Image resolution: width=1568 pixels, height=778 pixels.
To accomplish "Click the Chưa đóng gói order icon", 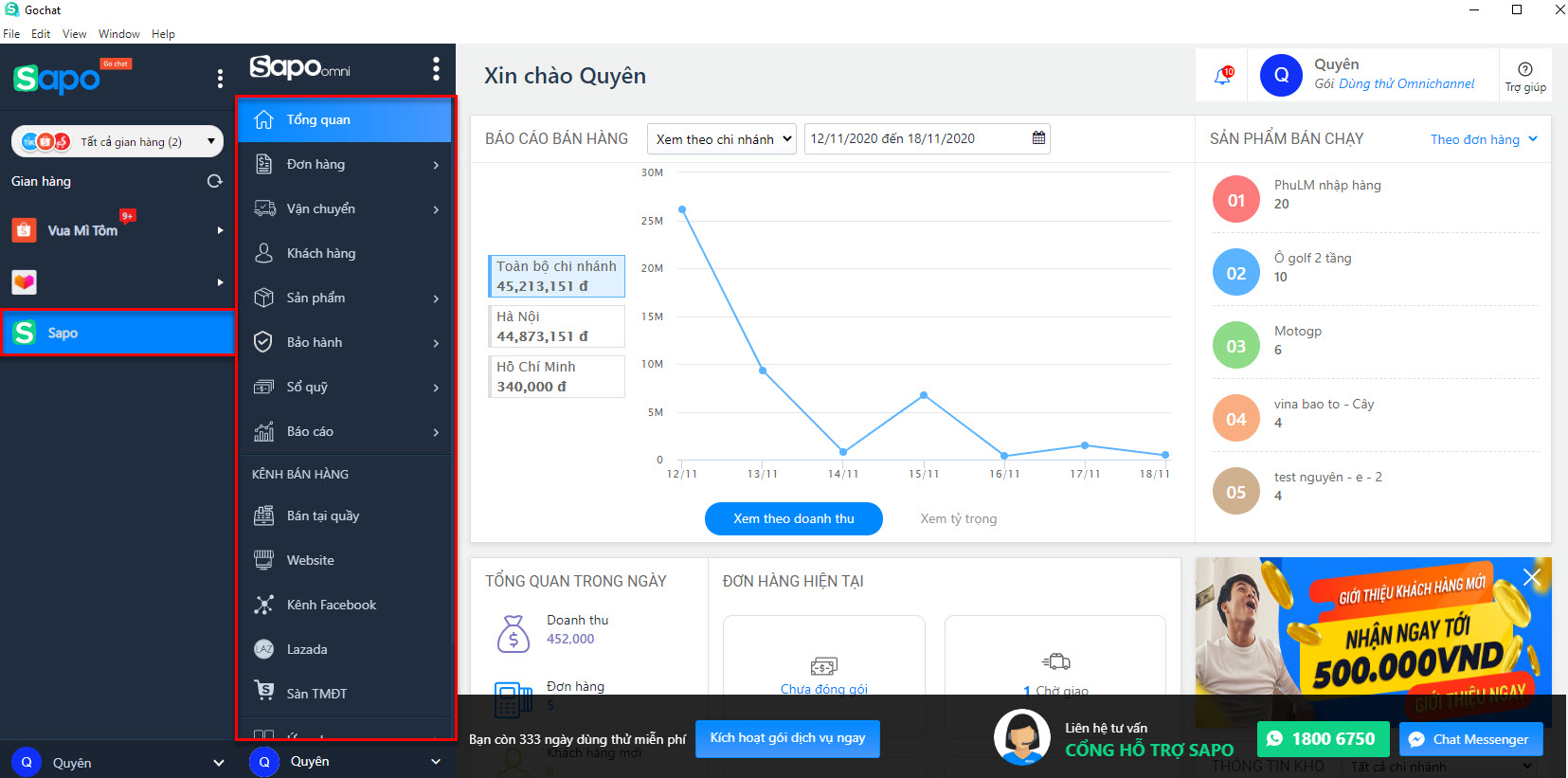I will pos(823,666).
